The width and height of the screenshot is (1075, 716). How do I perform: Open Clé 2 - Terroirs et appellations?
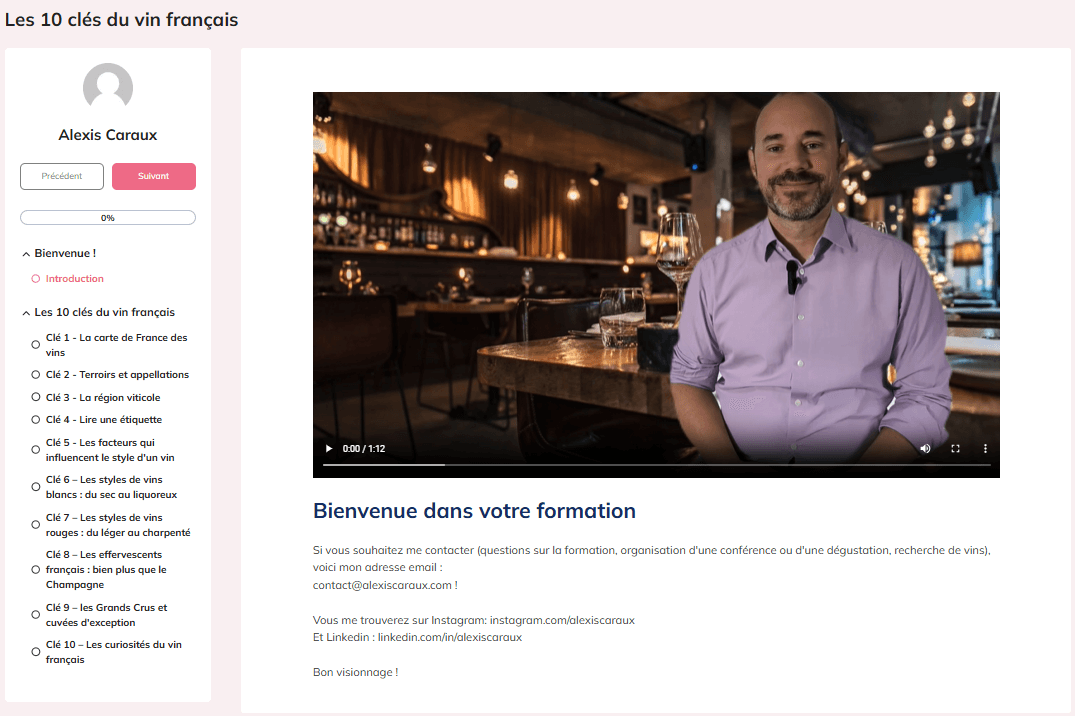click(x=117, y=374)
